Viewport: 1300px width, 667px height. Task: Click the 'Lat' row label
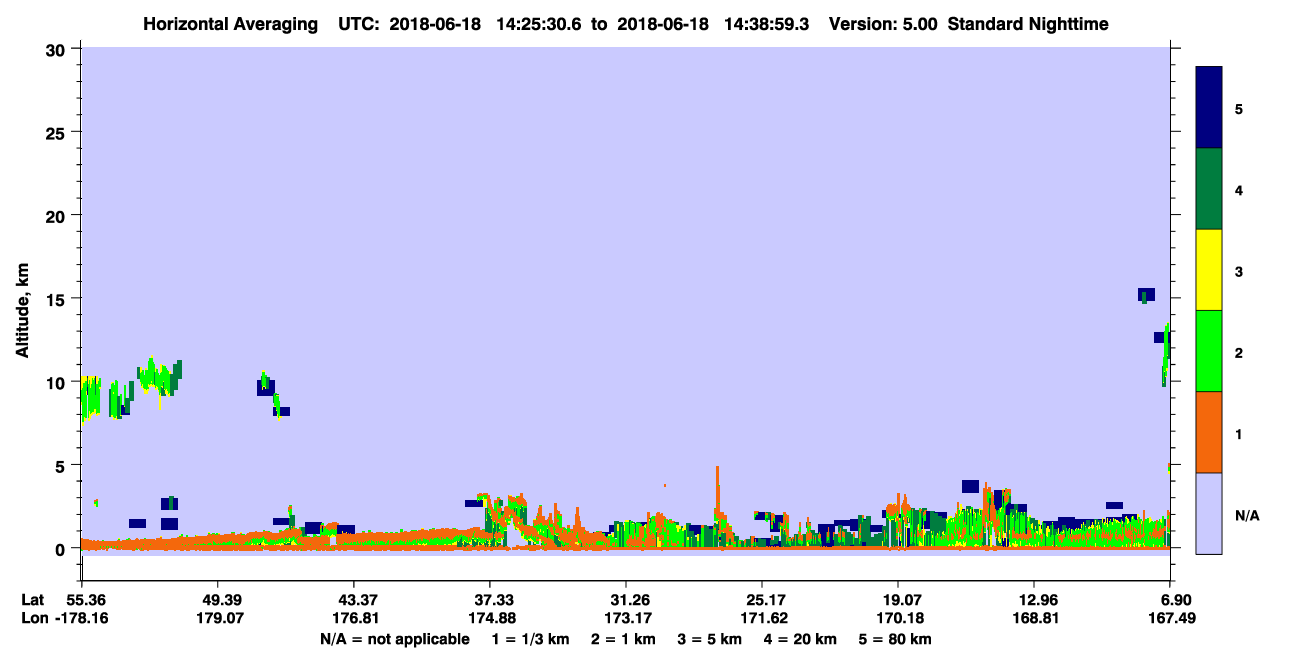coord(33,600)
